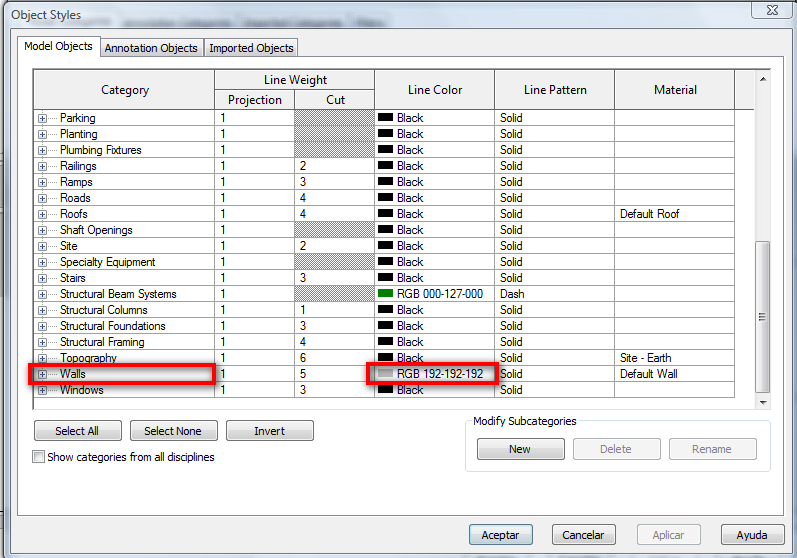Expand the Structural Columns category

[x=42, y=311]
